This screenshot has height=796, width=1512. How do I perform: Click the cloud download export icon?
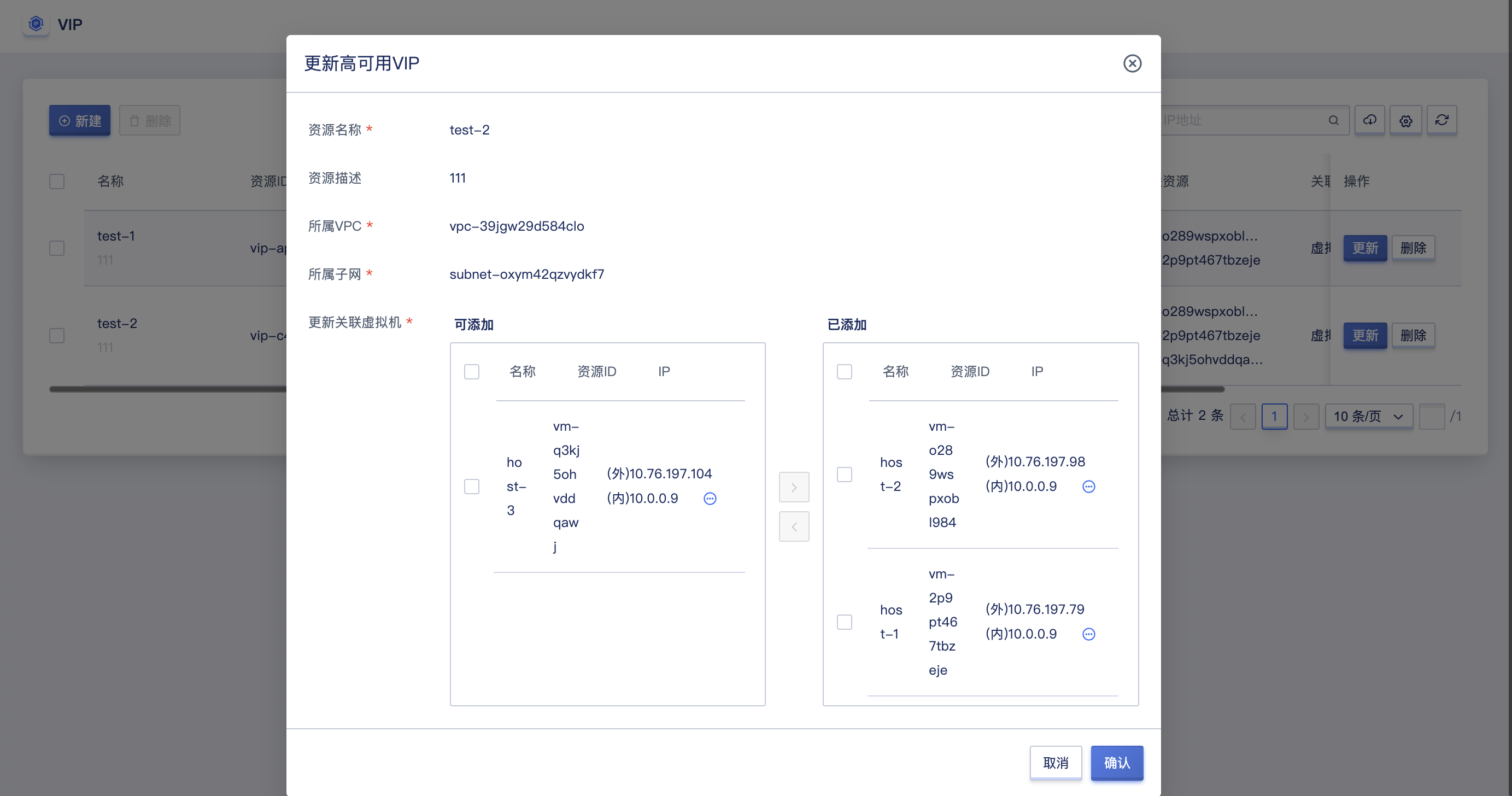pos(1370,120)
